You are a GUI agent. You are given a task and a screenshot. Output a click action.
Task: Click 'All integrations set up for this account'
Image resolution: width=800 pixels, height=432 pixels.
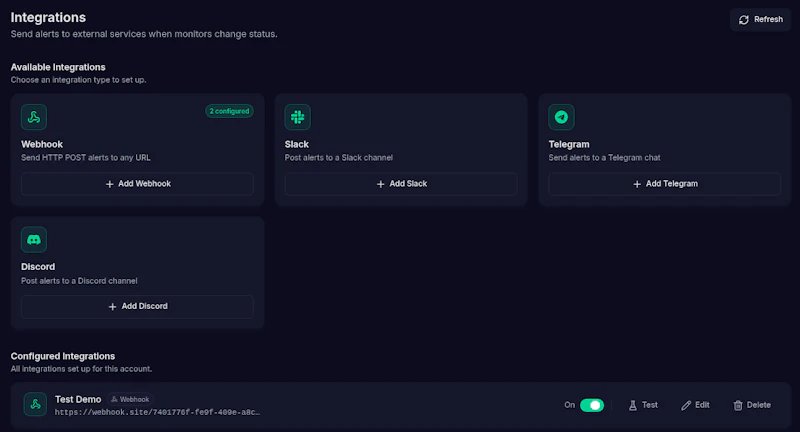[81, 369]
